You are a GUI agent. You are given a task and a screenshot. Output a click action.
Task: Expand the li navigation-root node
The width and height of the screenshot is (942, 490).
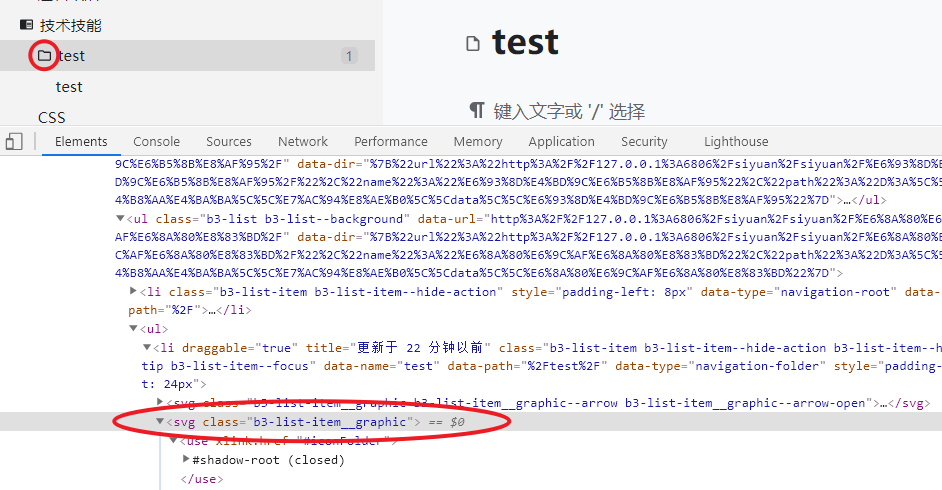pyautogui.click(x=134, y=291)
